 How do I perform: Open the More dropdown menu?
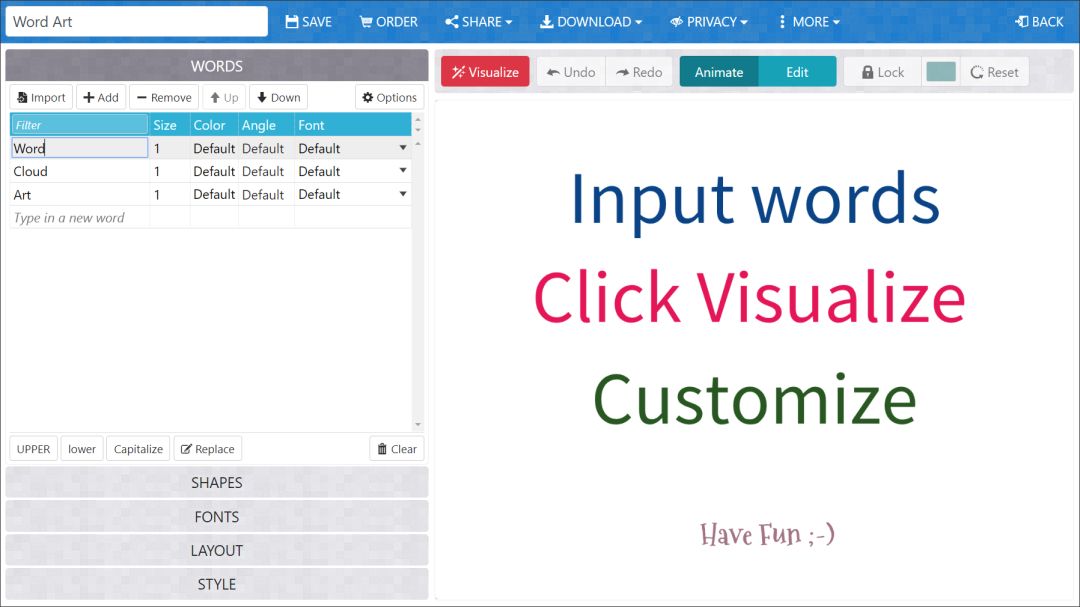(x=809, y=21)
